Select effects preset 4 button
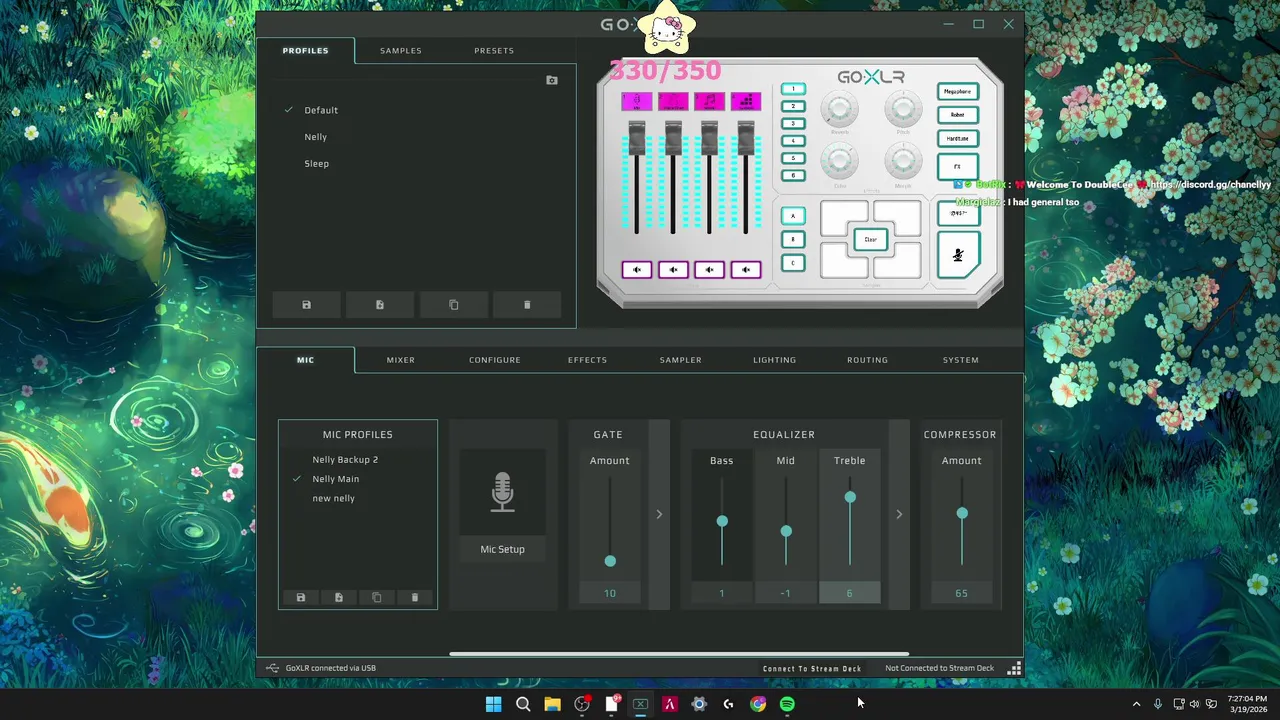The image size is (1280, 720). pyautogui.click(x=793, y=141)
